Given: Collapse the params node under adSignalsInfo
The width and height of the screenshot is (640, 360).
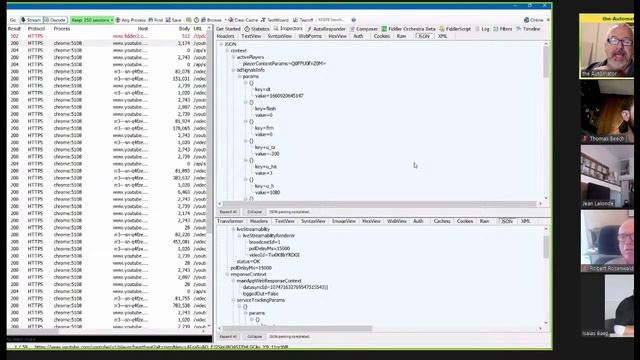Looking at the screenshot, I should coord(240,76).
